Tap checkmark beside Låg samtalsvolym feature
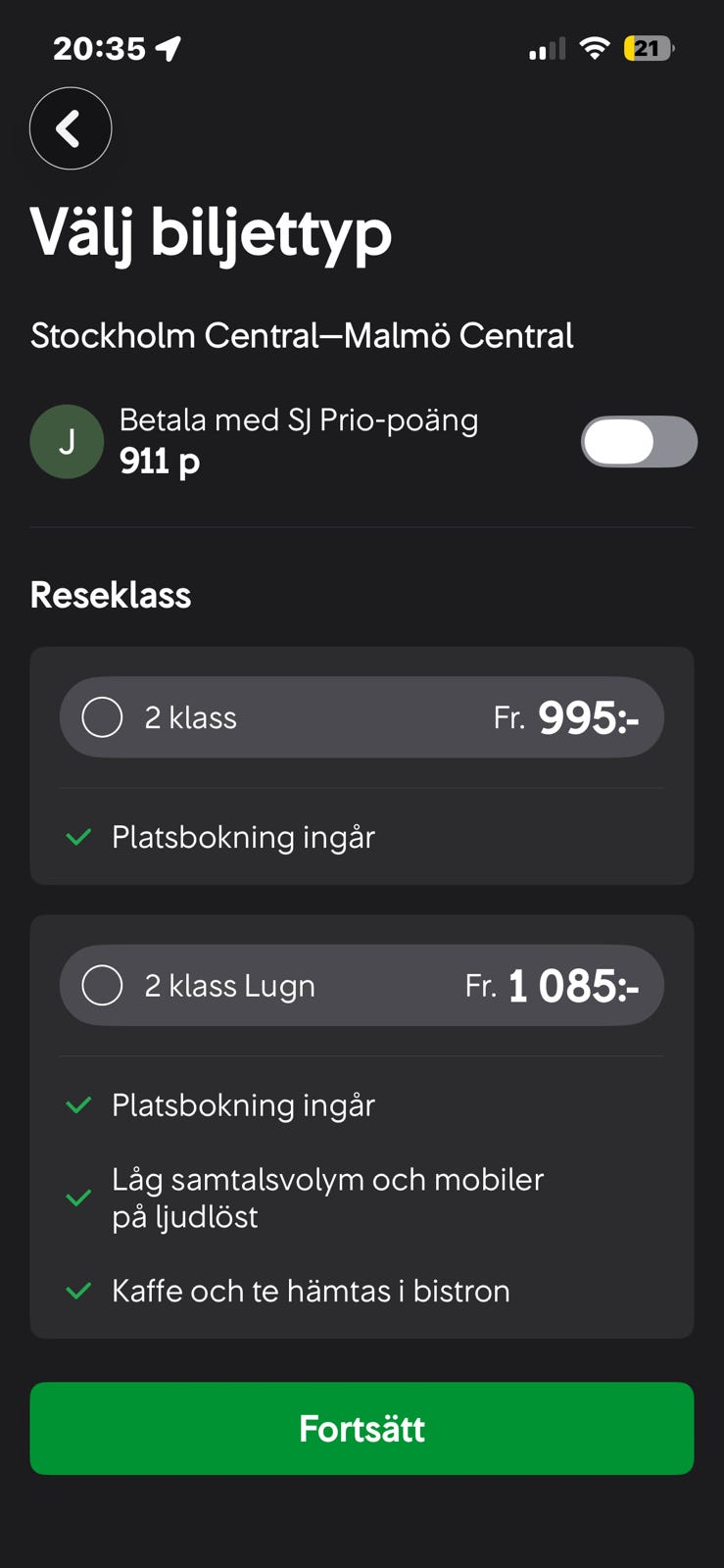724x1568 pixels. [x=78, y=1198]
